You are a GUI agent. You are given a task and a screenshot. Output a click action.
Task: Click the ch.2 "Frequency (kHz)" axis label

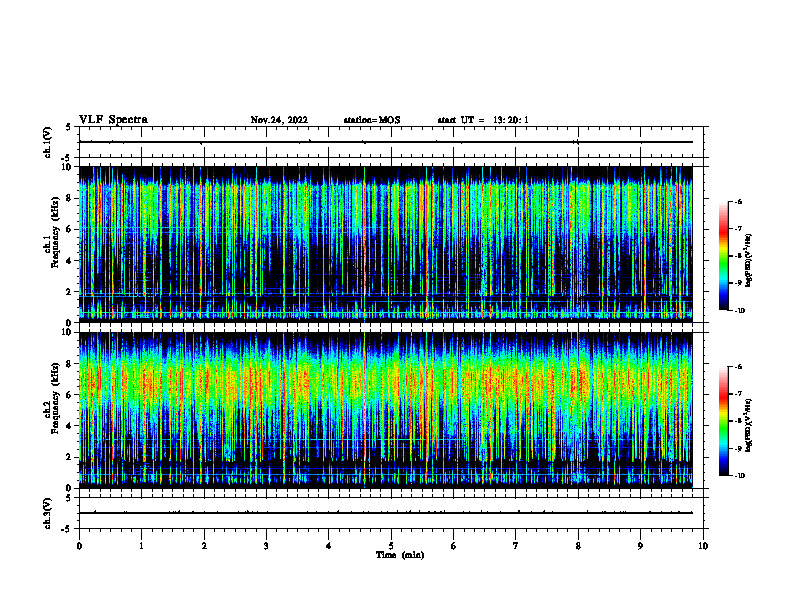(x=58, y=398)
